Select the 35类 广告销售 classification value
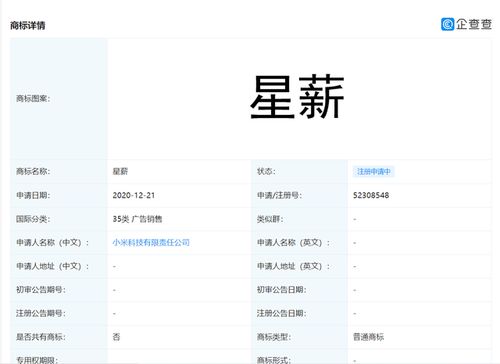Screen dimensions: 500x364 137,219
